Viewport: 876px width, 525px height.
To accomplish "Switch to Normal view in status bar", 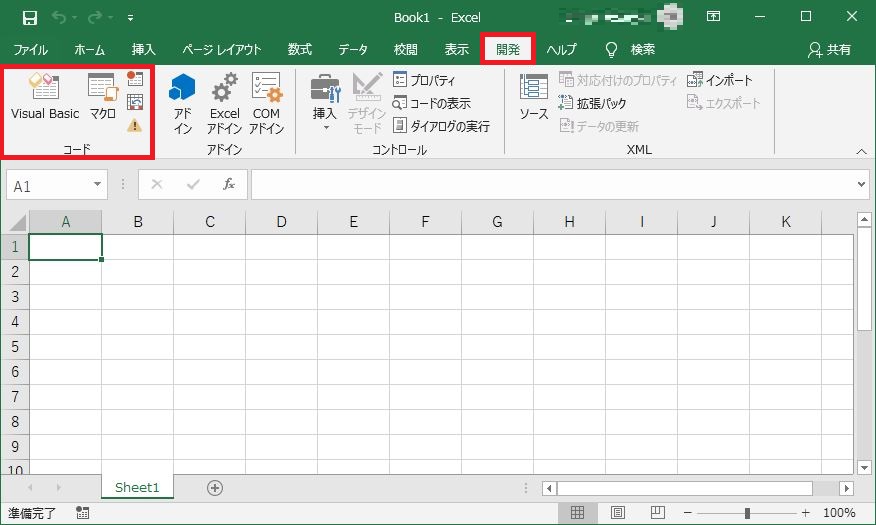I will [577, 513].
